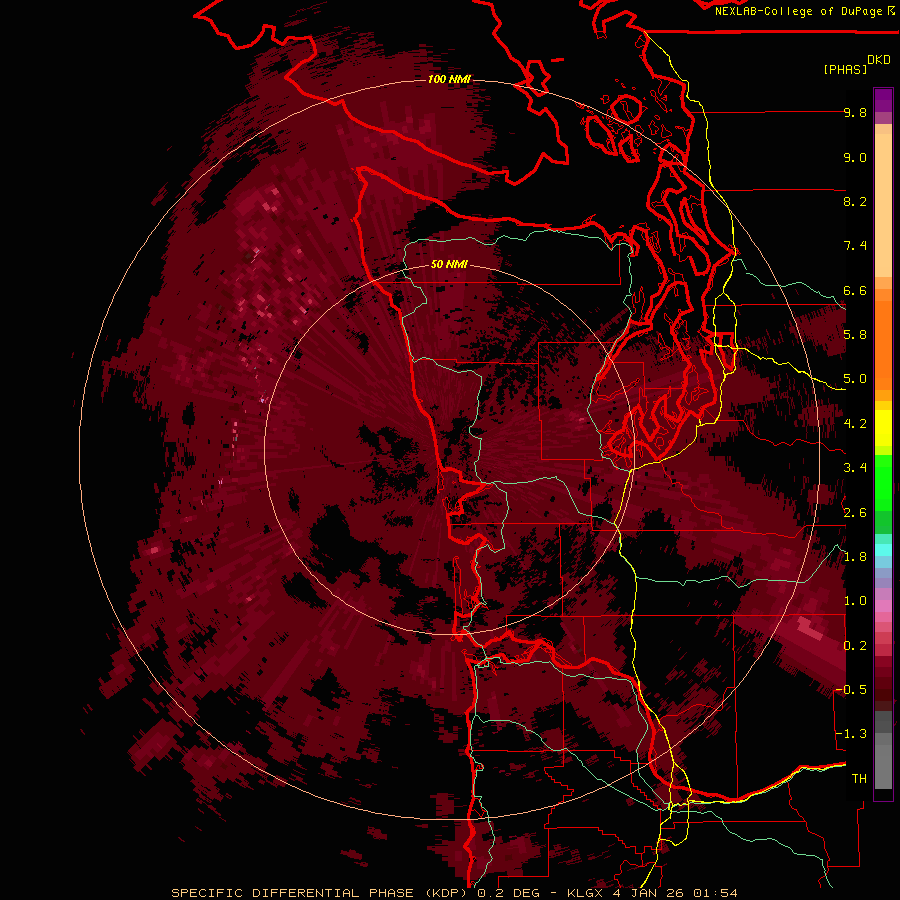Click the 9.8 value on color scale
900x900 pixels.
pyautogui.click(x=855, y=113)
